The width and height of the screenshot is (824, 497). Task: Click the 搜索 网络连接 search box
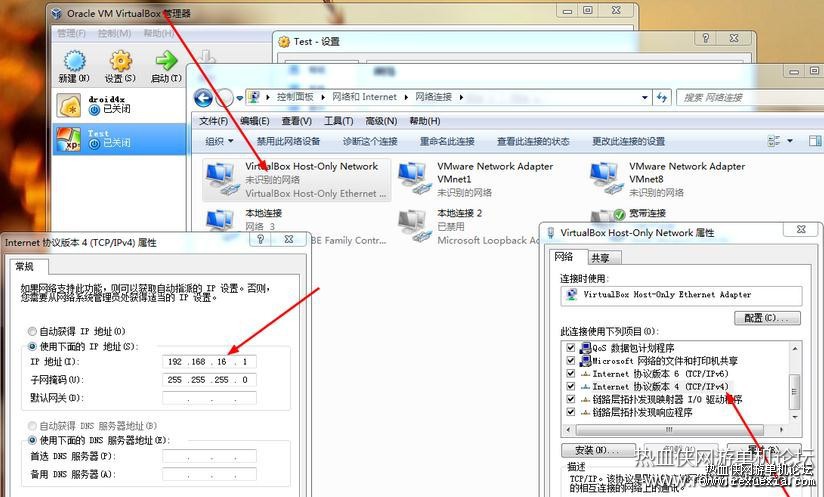tap(751, 97)
